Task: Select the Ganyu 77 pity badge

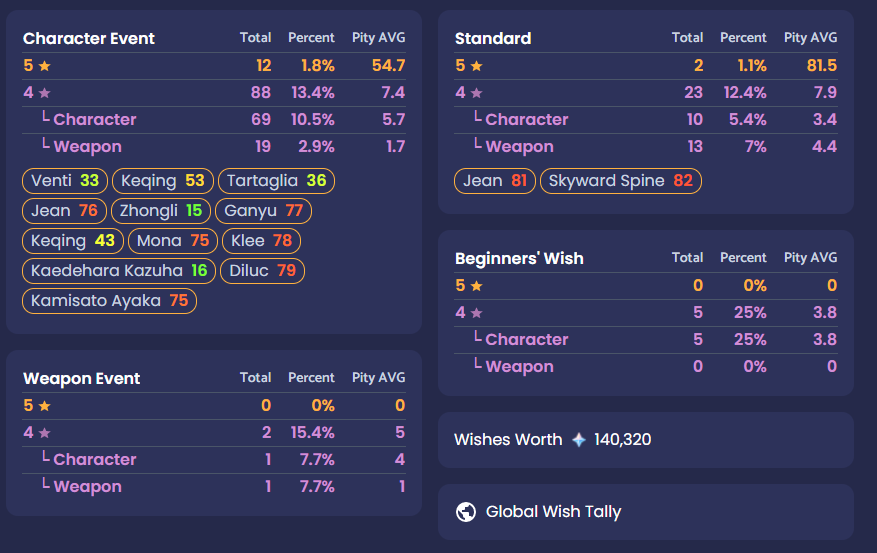Action: [263, 211]
